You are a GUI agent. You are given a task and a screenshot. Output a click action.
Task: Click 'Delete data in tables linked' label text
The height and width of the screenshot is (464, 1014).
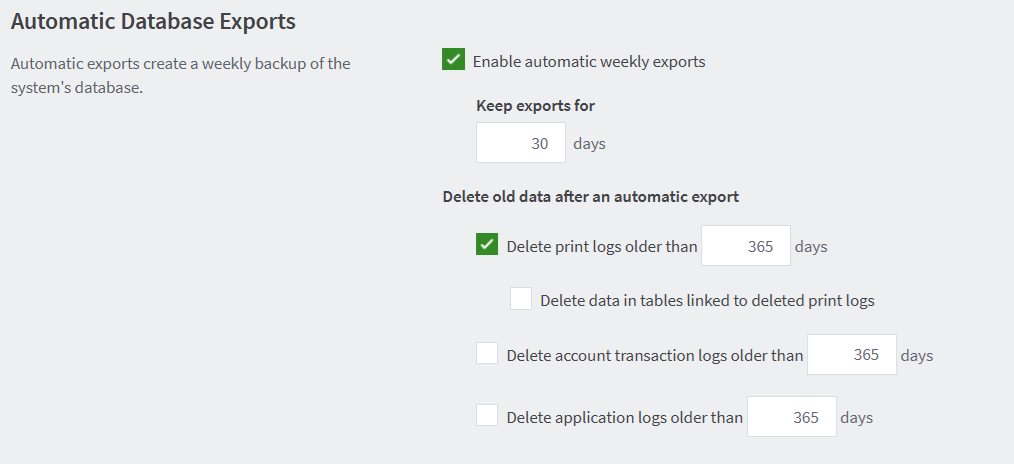click(x=707, y=300)
